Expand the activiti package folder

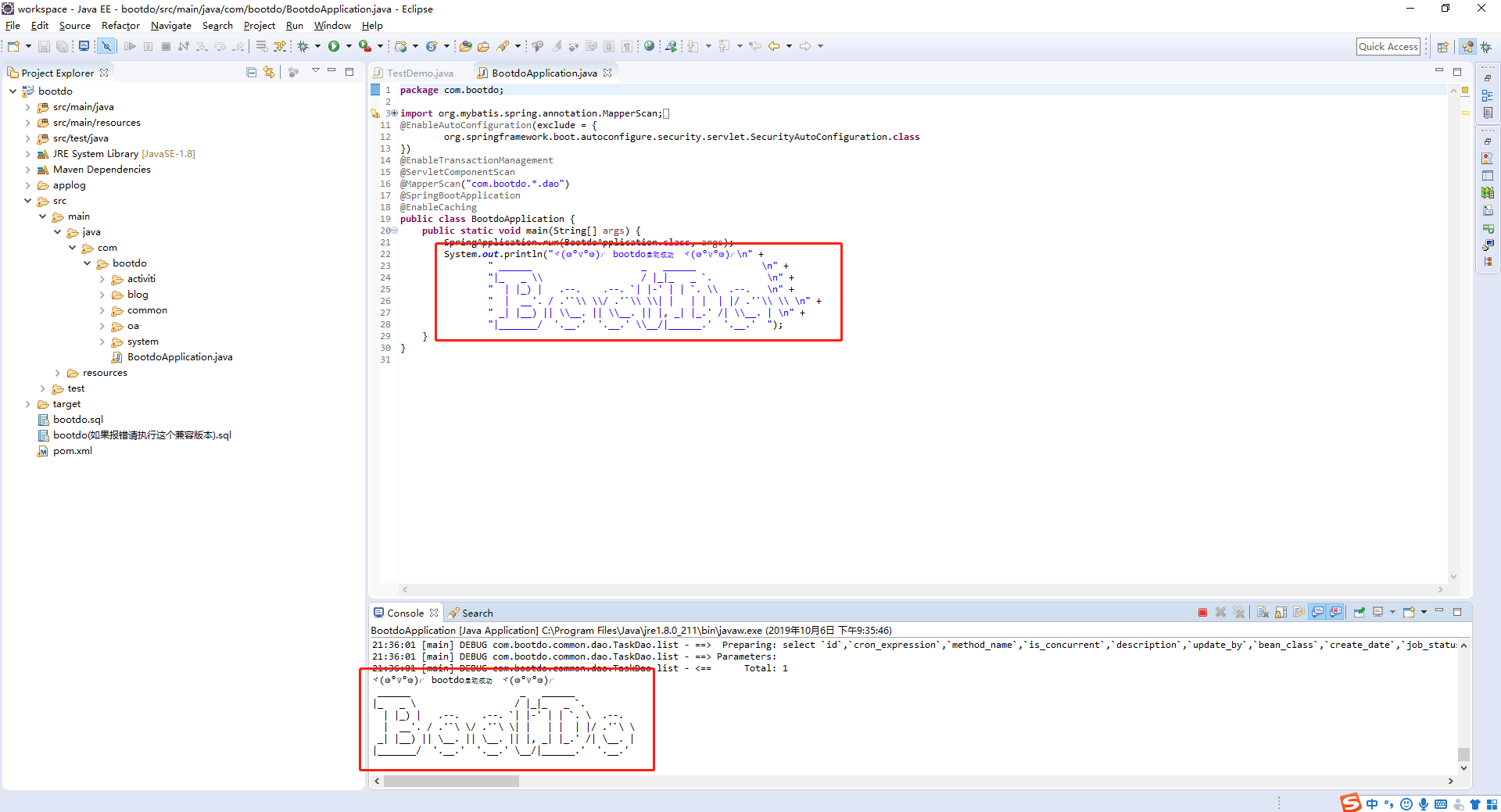point(102,279)
